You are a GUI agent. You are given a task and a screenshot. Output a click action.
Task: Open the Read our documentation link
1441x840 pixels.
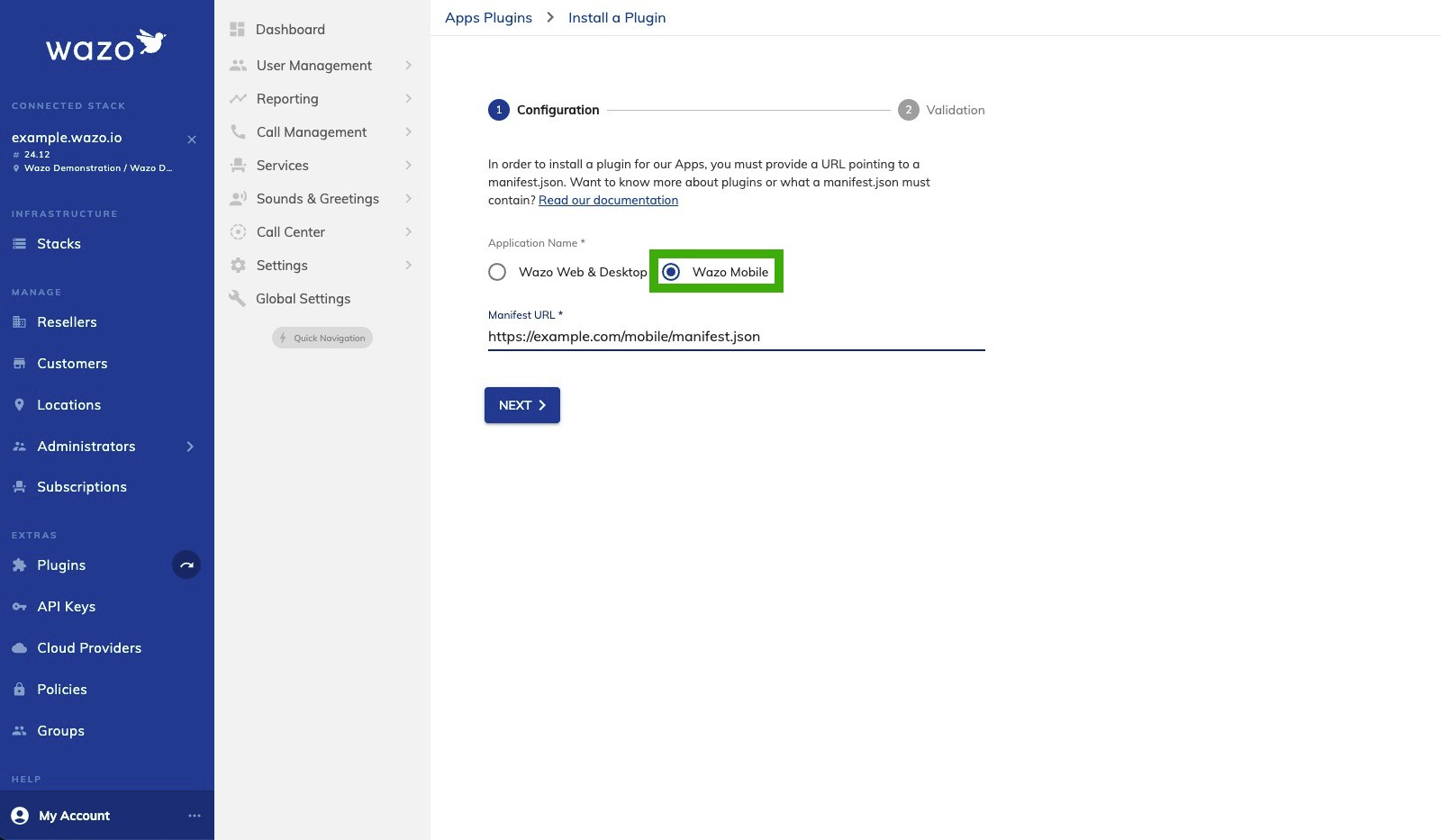point(608,201)
